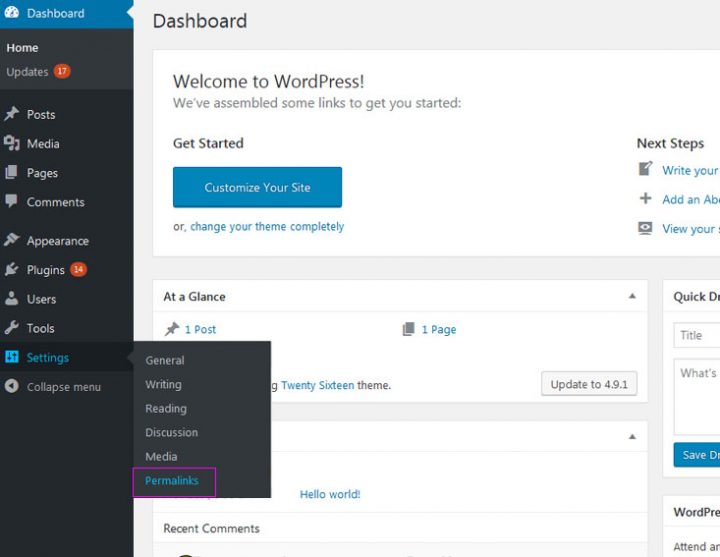Click the Users person icon
720x557 pixels.
(11, 298)
